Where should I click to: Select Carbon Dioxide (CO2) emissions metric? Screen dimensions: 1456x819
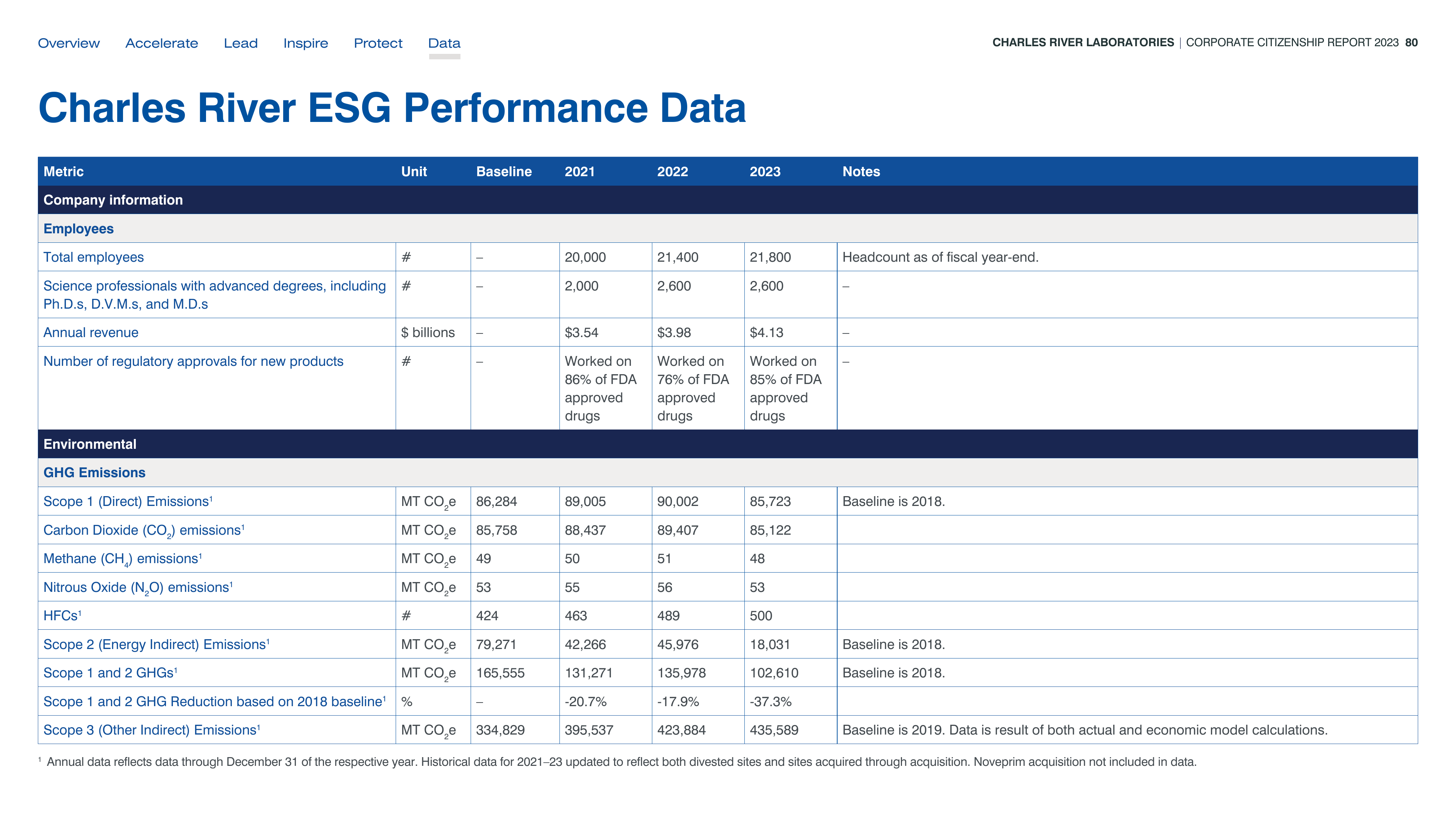143,530
